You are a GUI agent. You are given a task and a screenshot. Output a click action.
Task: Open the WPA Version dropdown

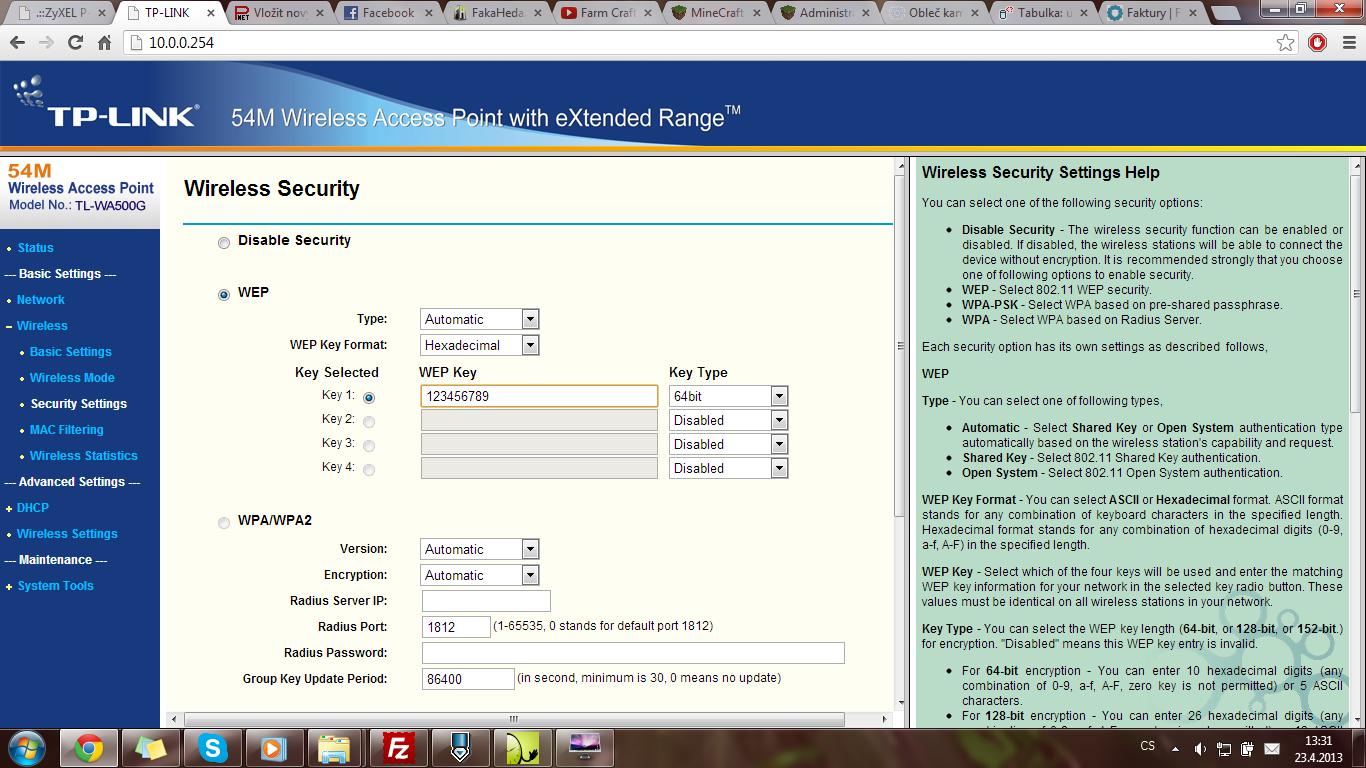[479, 549]
